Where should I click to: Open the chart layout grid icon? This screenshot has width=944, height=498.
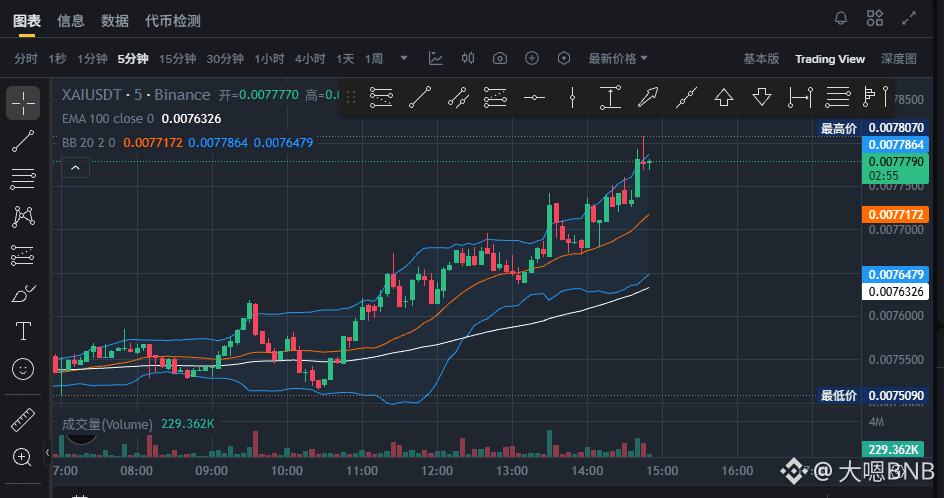click(875, 19)
